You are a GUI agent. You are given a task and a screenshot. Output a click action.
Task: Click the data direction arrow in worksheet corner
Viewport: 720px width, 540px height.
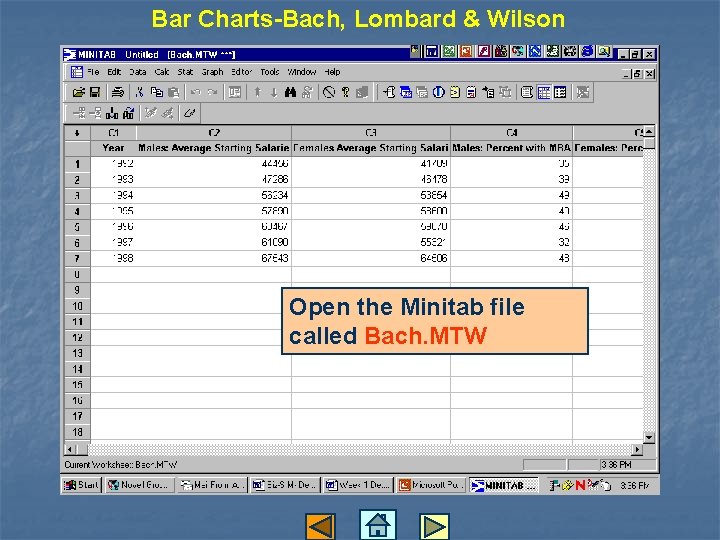[77, 133]
